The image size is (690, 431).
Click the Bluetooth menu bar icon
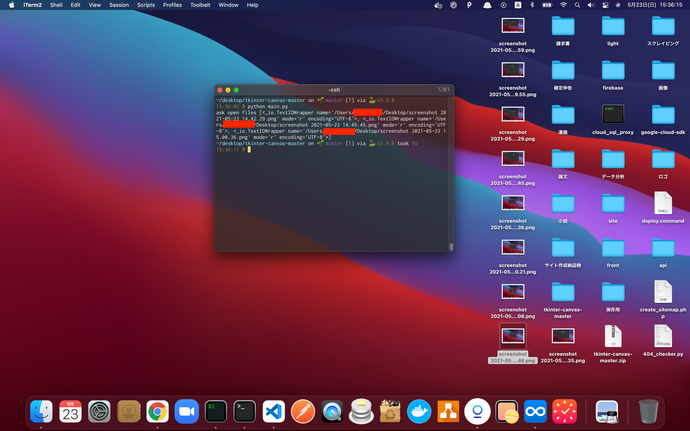pyautogui.click(x=532, y=5)
